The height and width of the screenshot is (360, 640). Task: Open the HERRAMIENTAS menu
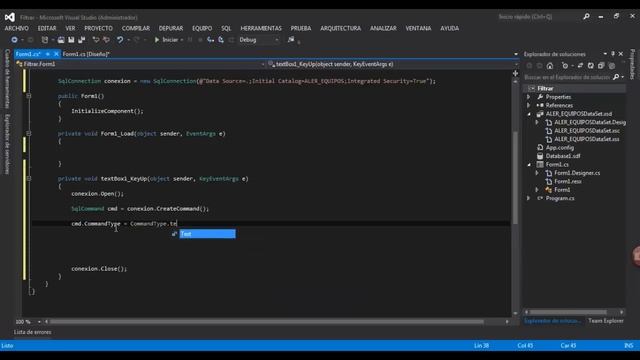[261, 28]
